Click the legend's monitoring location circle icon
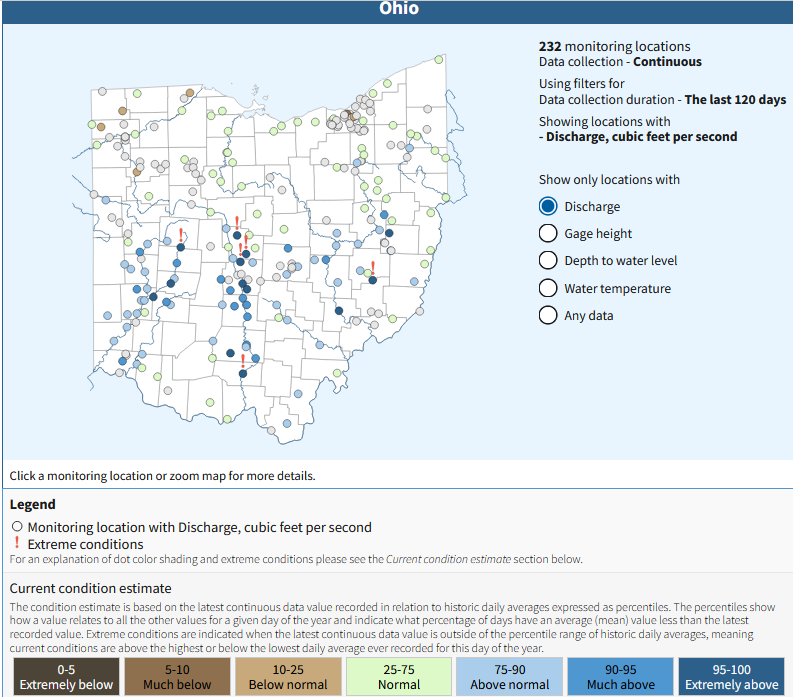793x697 pixels. pos(17,527)
